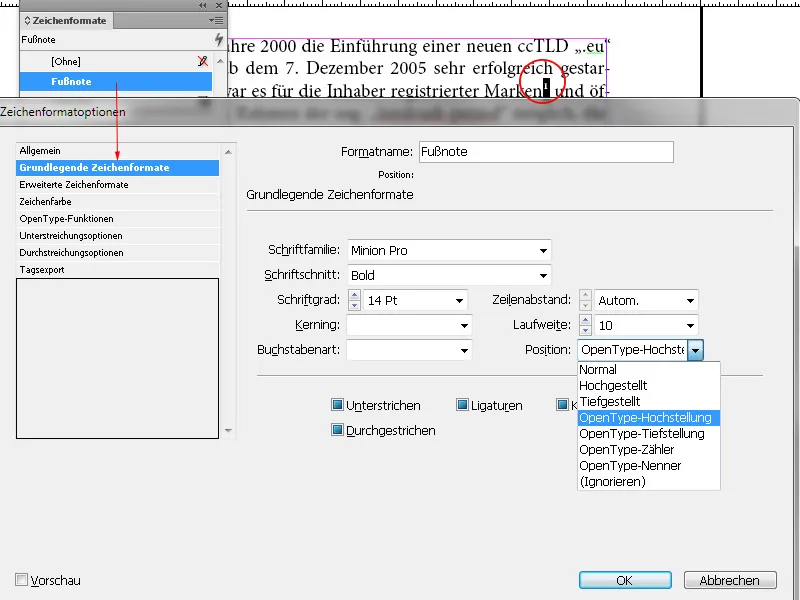800x600 pixels.
Task: Select the Allgemein category
Action: coord(117,151)
